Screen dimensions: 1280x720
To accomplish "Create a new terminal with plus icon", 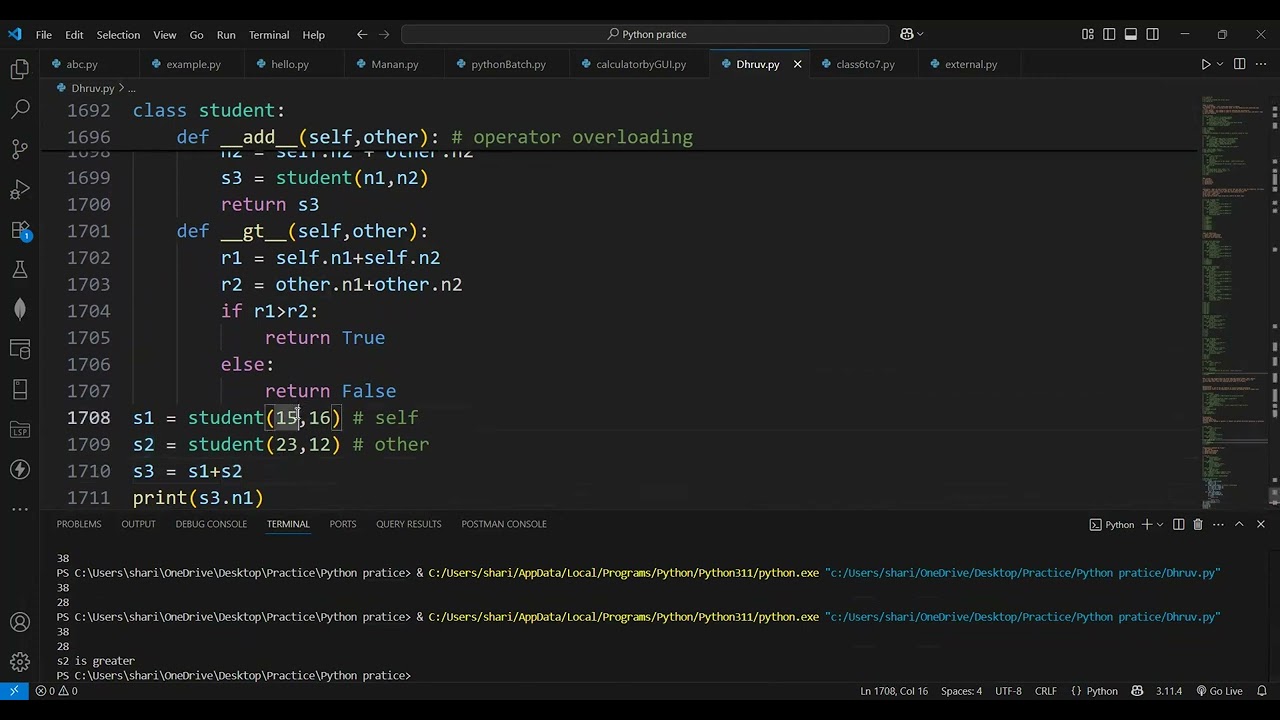I will (x=1147, y=524).
